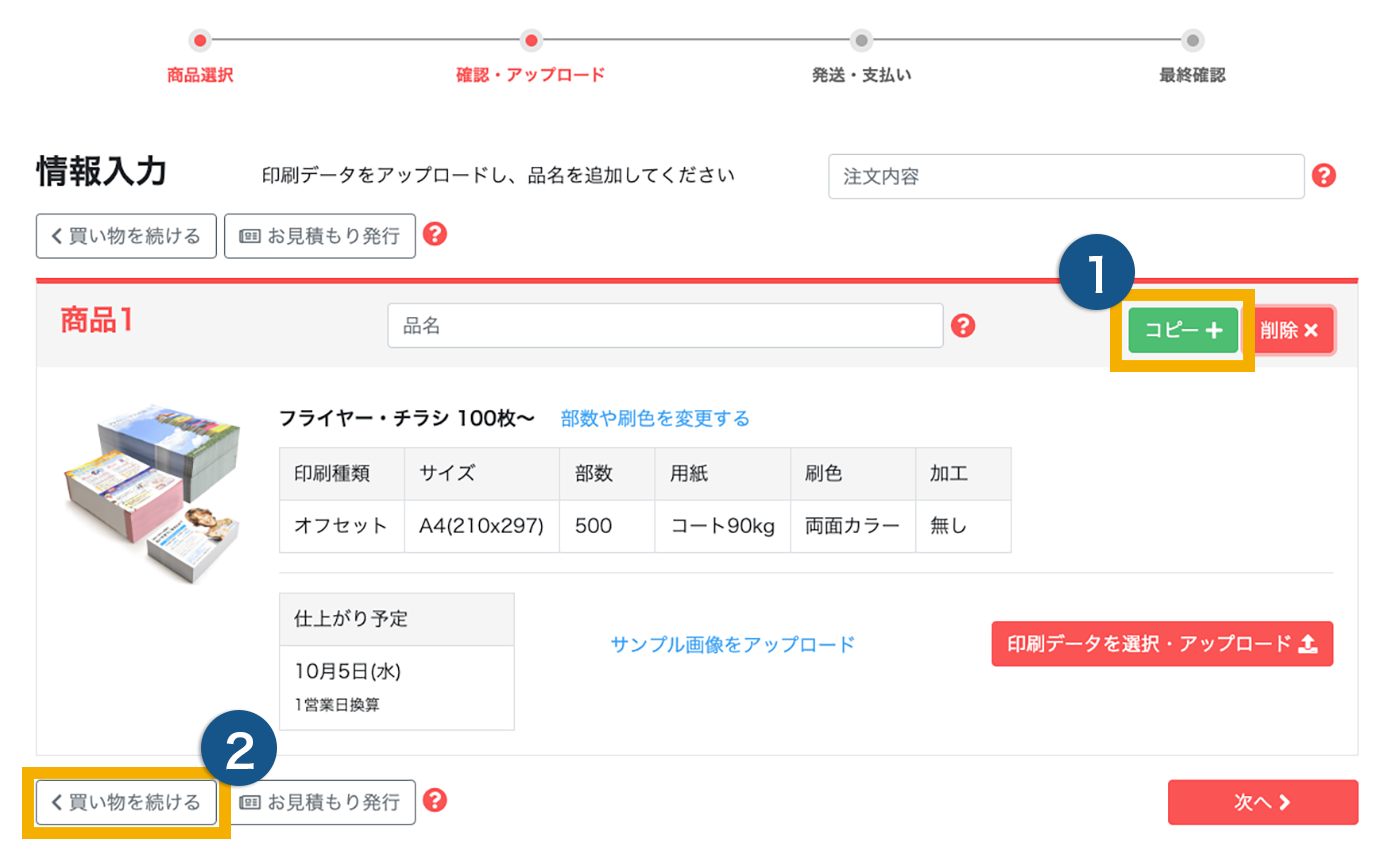Click the help icon next to the 品名 input
Image resolution: width=1392 pixels, height=860 pixels.
click(x=963, y=325)
